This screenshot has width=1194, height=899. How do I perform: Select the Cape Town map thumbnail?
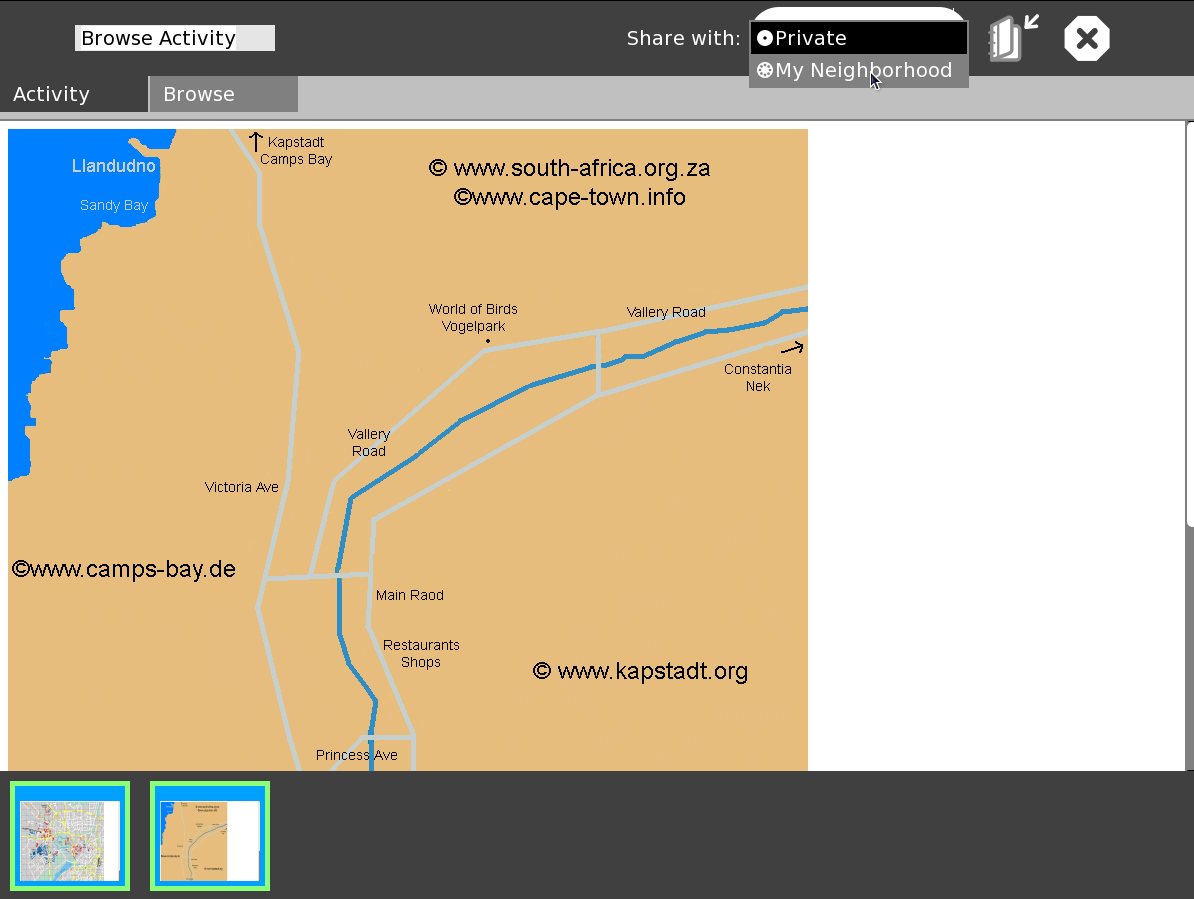(x=210, y=836)
